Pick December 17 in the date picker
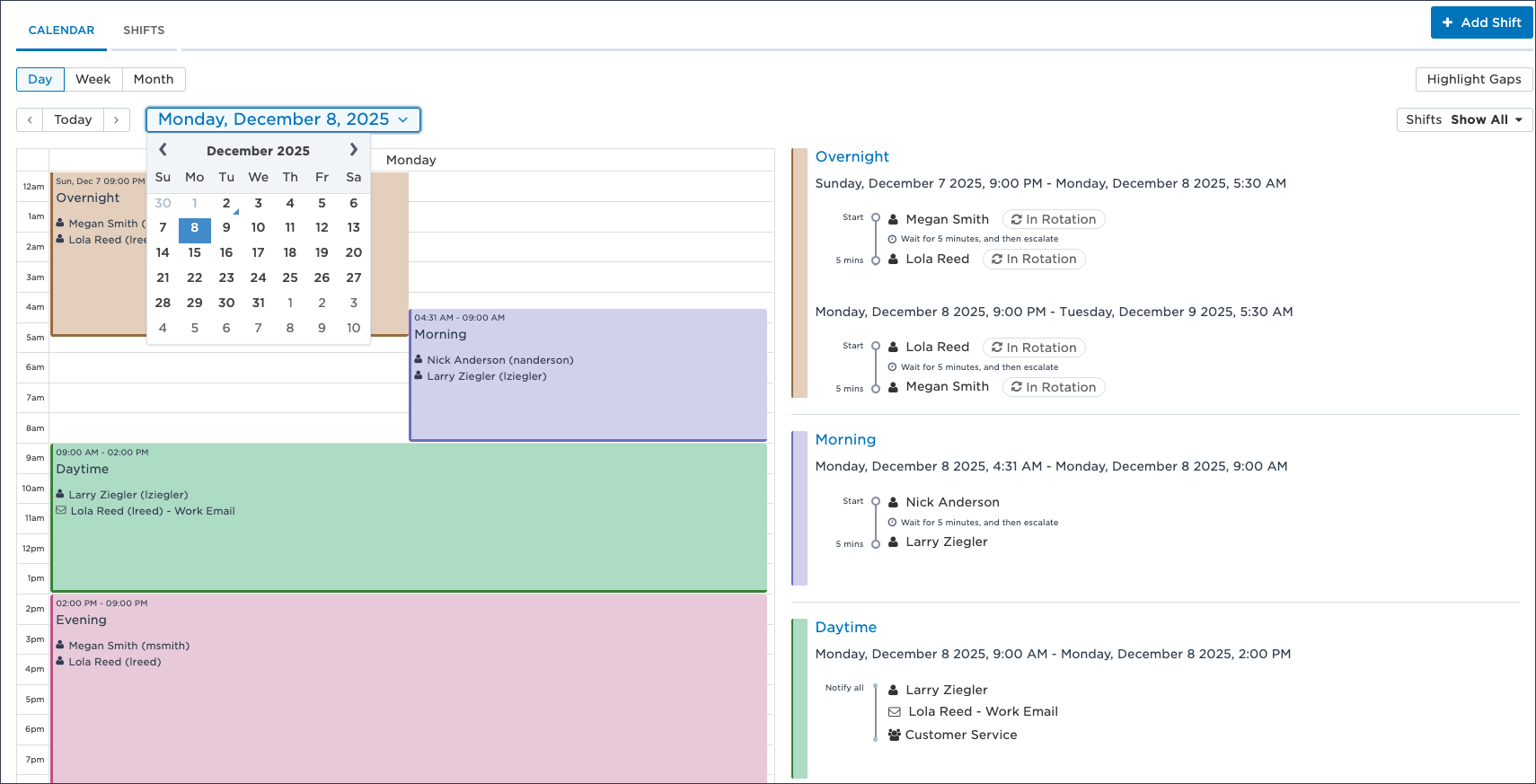Screen dimensions: 1536x784 click(x=258, y=252)
